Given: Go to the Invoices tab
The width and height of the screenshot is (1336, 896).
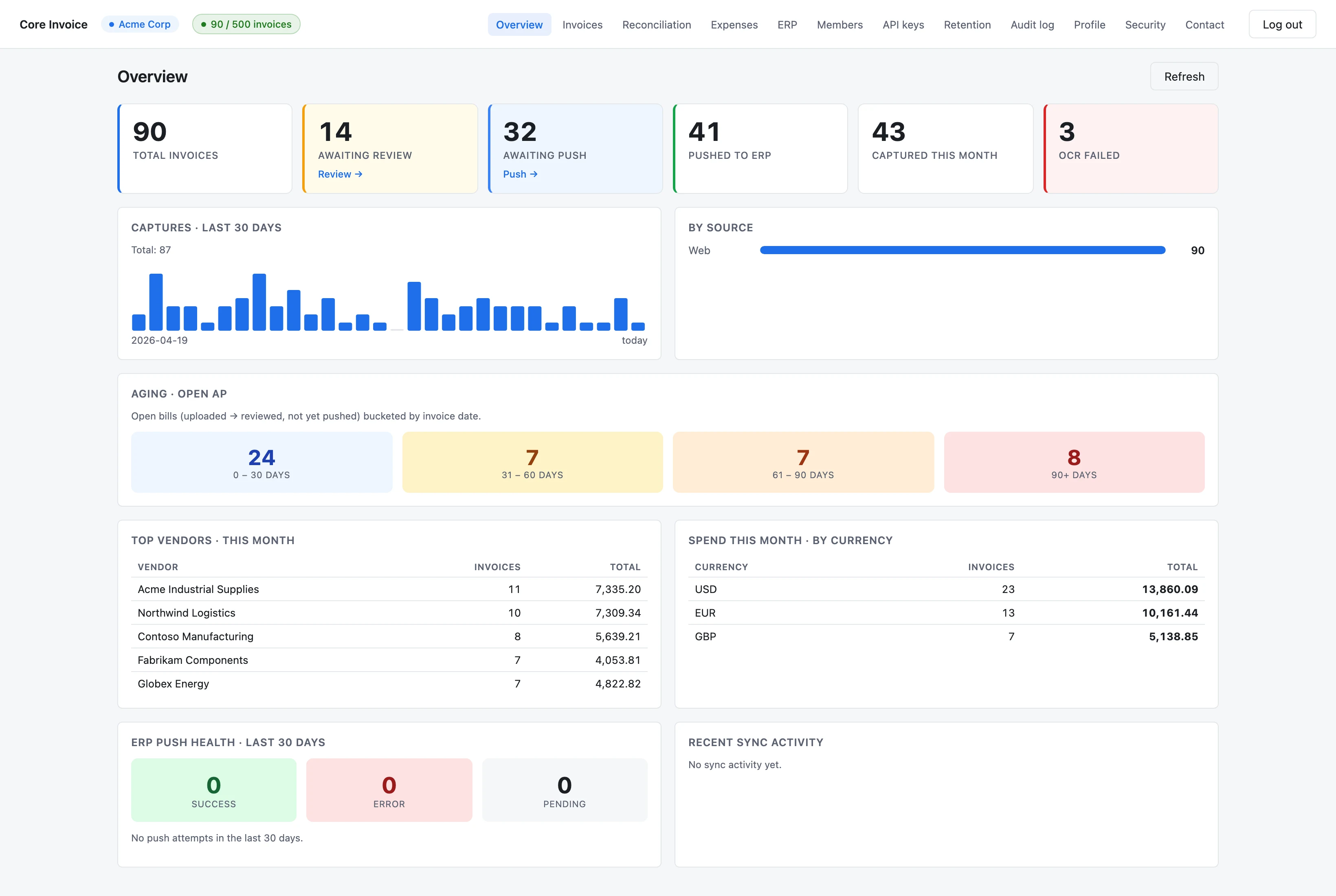Looking at the screenshot, I should (x=582, y=24).
